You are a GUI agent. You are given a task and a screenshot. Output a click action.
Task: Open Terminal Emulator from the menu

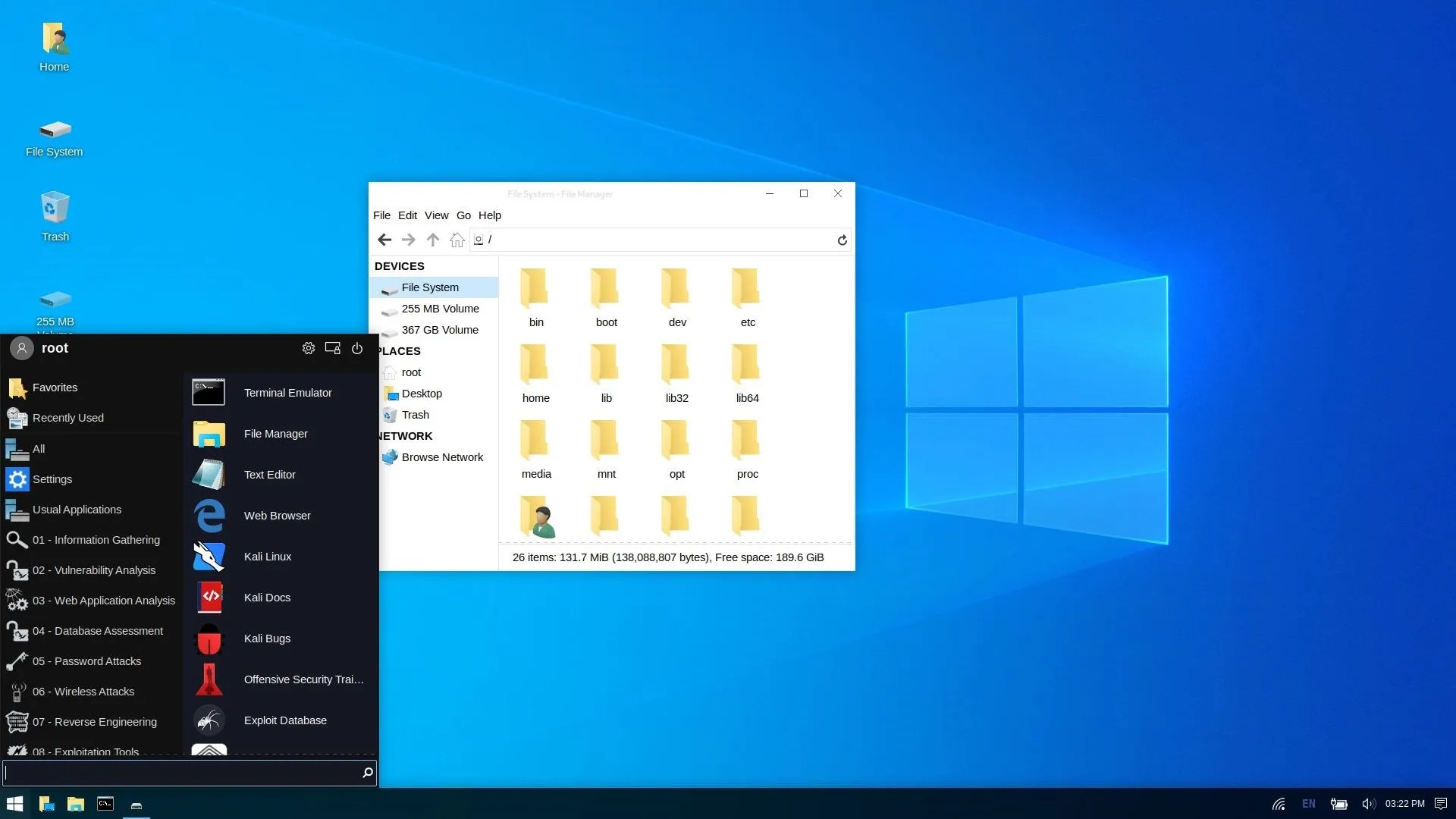pyautogui.click(x=281, y=393)
